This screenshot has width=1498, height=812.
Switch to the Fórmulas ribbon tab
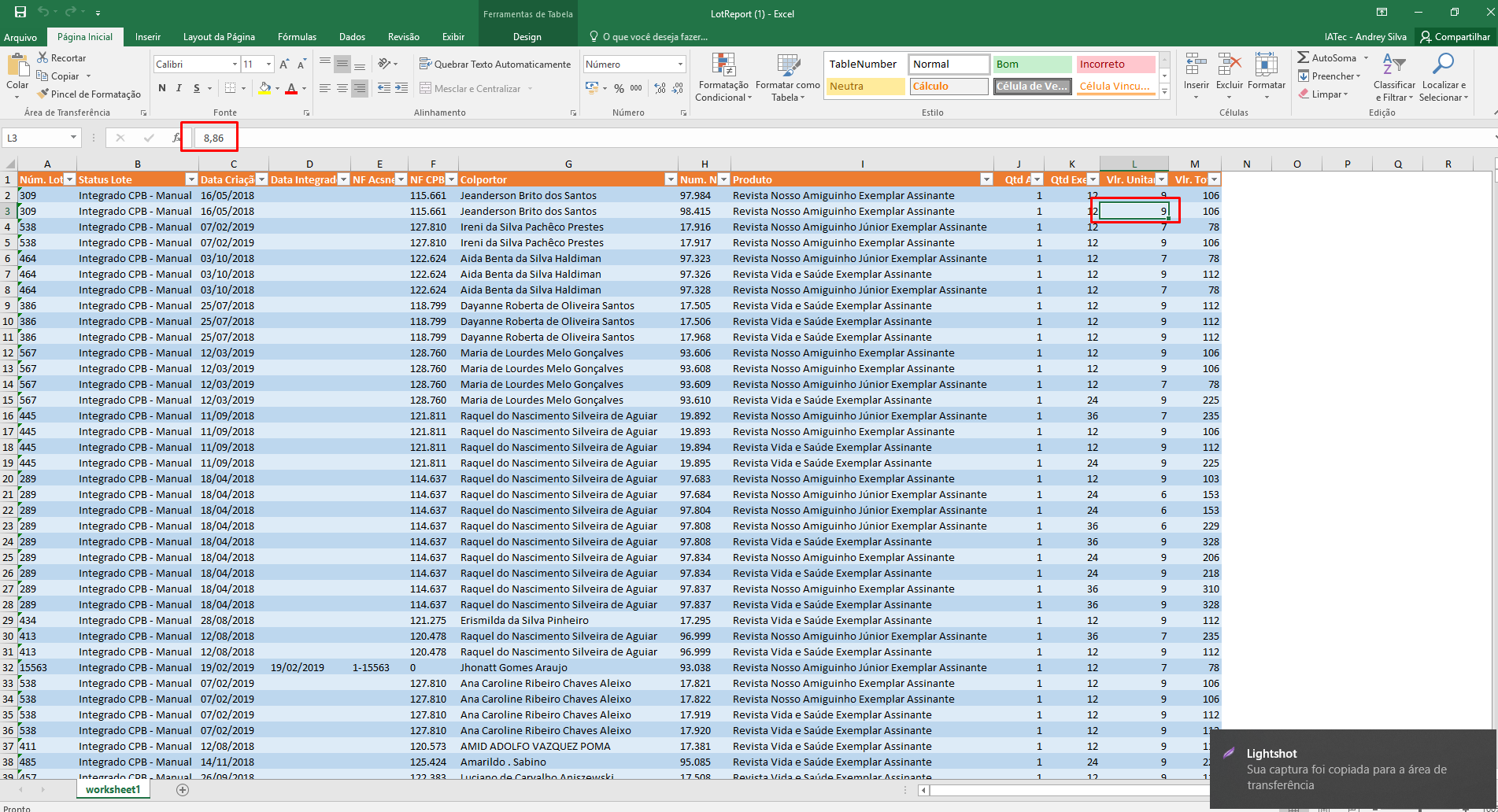click(297, 36)
